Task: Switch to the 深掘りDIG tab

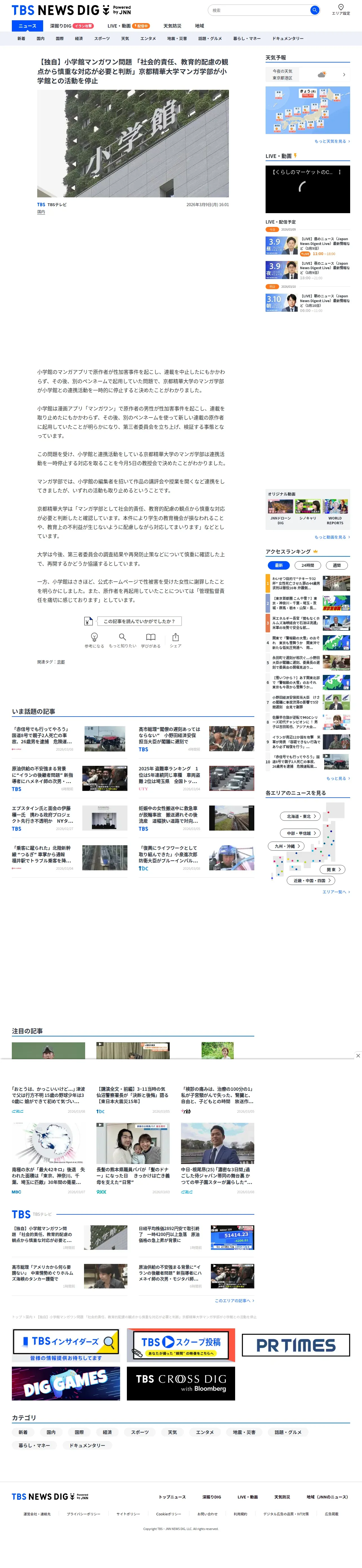Action: pyautogui.click(x=71, y=26)
